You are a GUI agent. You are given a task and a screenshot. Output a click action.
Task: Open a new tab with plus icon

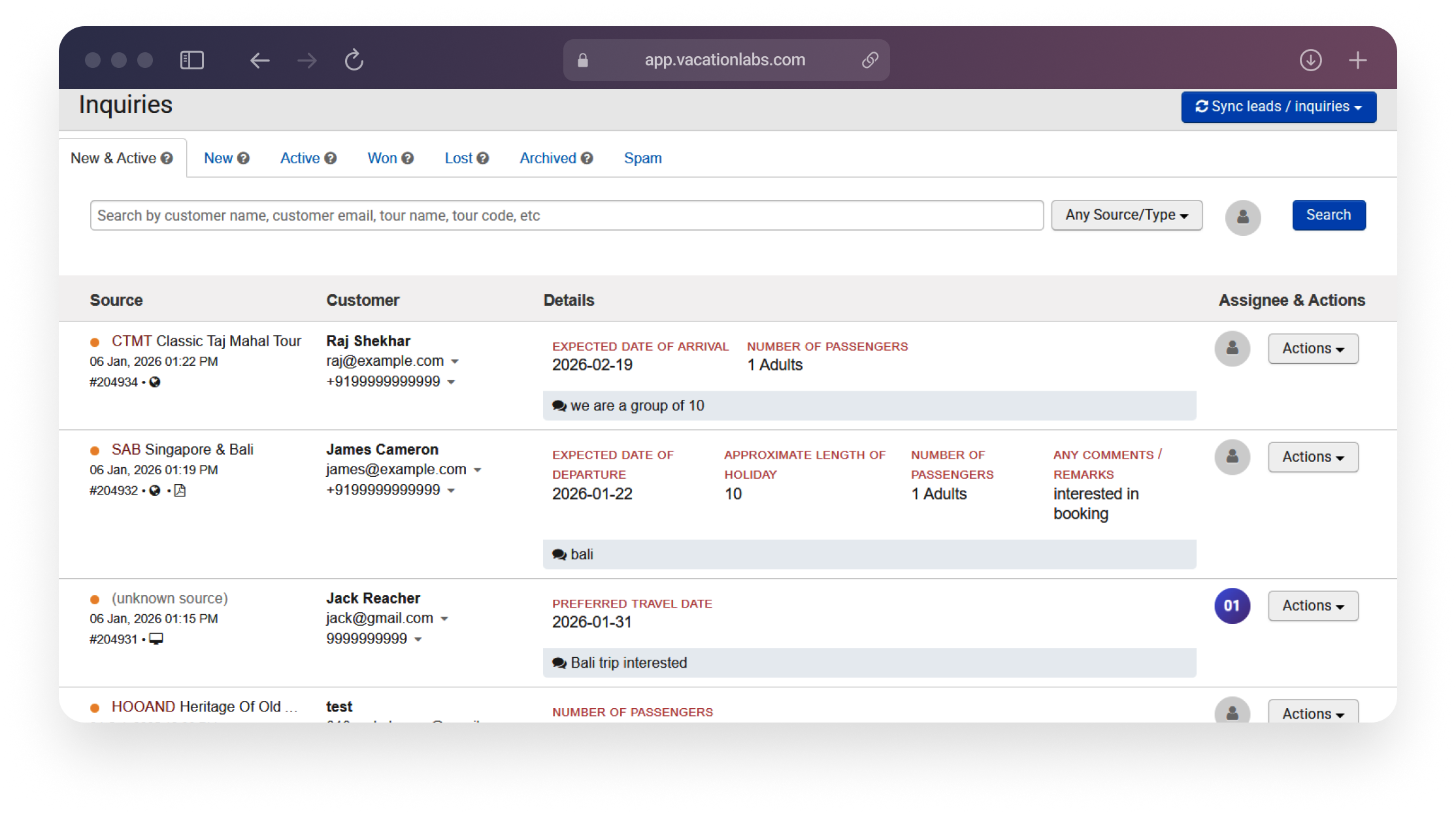(x=1358, y=60)
